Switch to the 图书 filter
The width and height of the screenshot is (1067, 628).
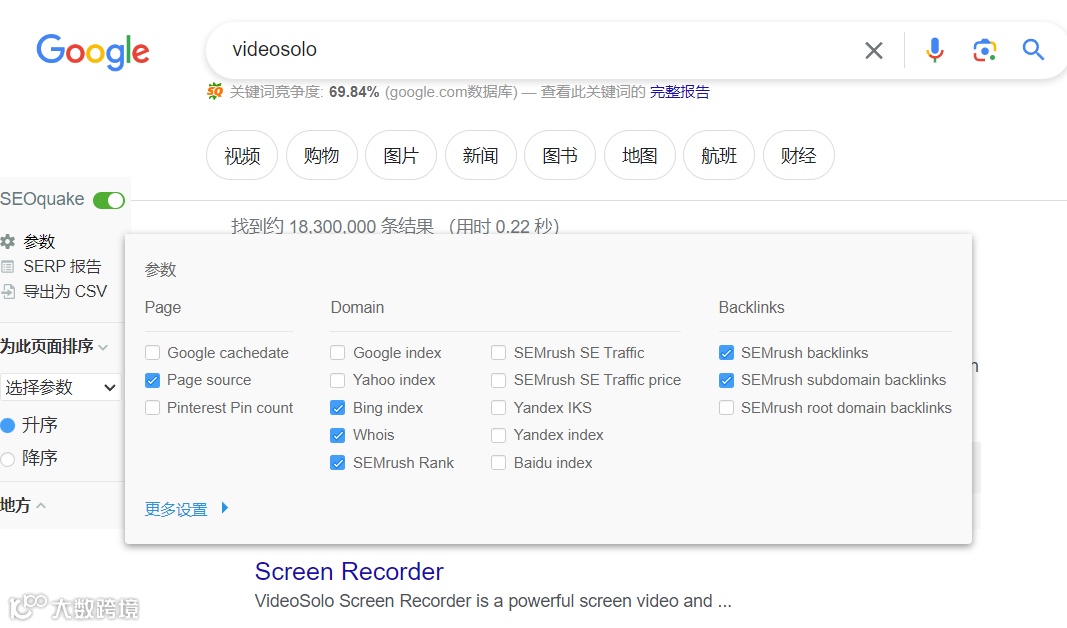[560, 155]
